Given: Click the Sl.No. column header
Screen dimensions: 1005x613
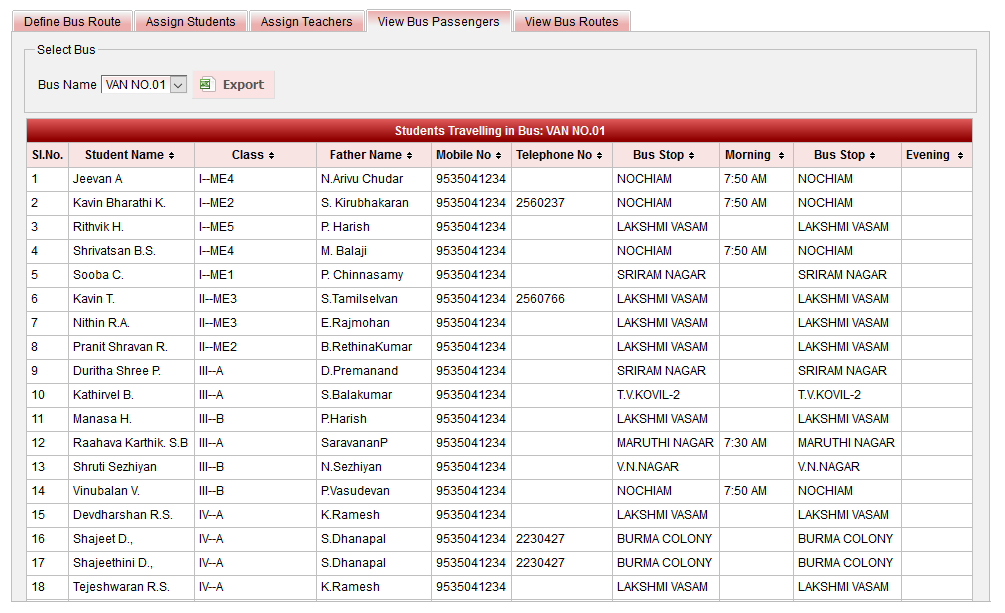Looking at the screenshot, I should (47, 155).
